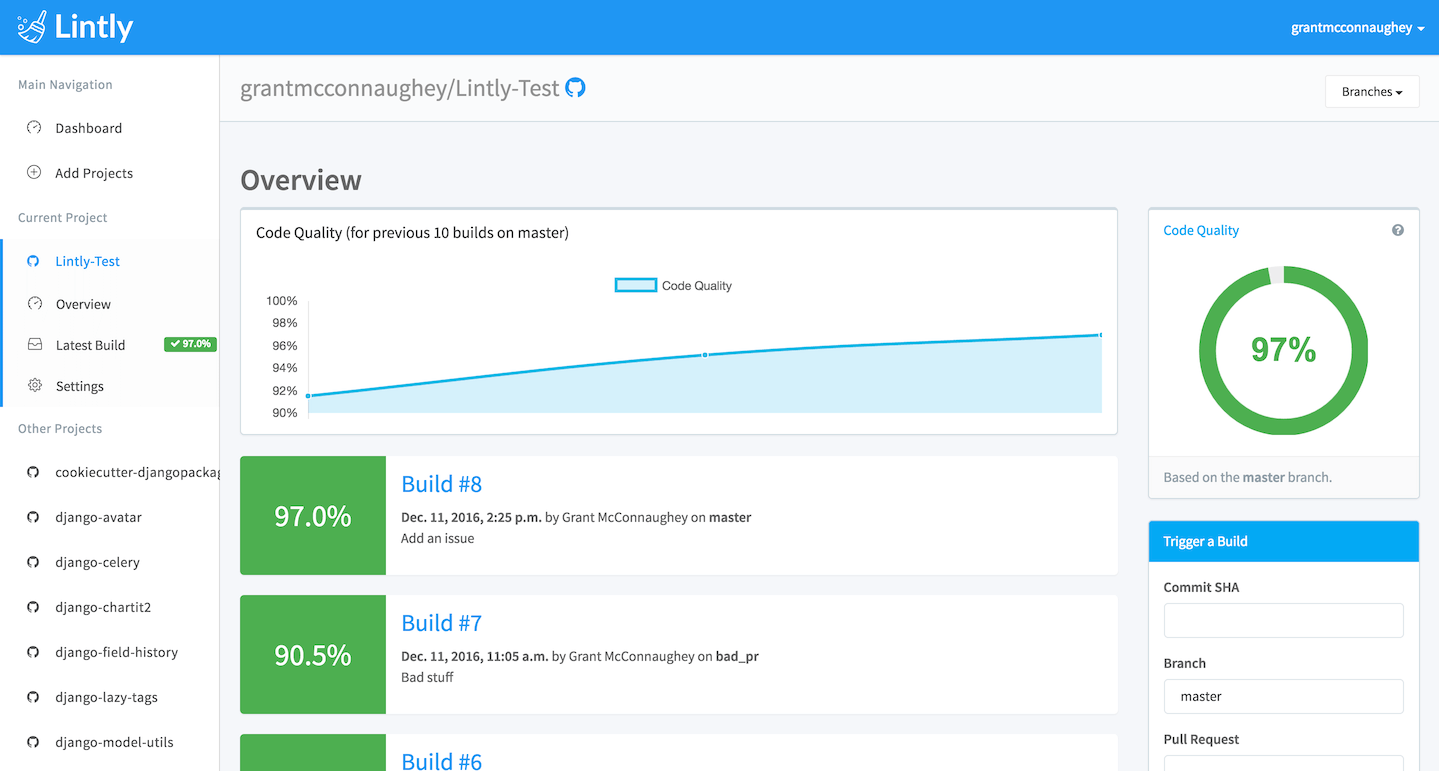The height and width of the screenshot is (771, 1439).
Task: Click the Branch input containing master
Action: [x=1283, y=697]
